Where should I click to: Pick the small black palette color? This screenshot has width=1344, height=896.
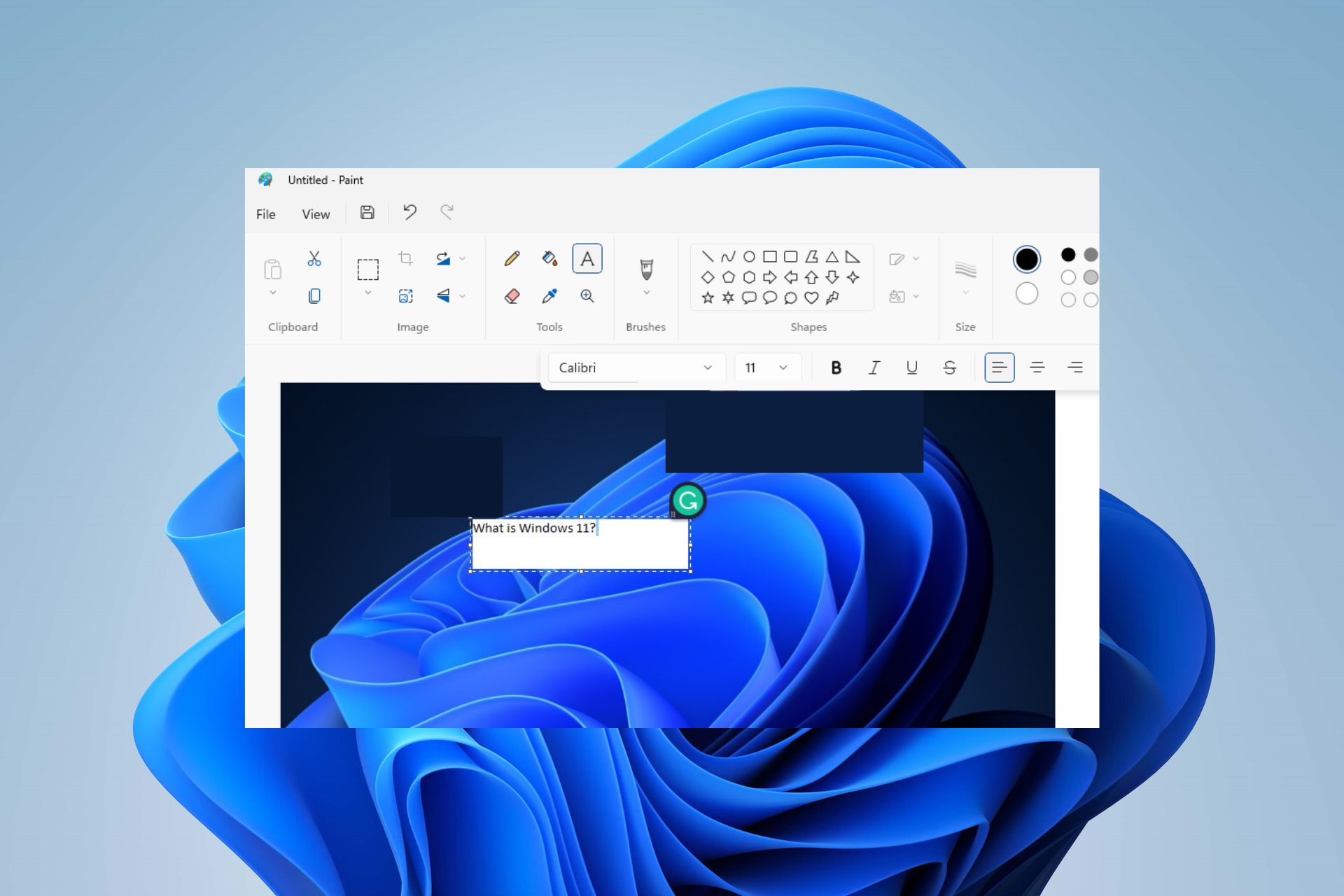[1068, 255]
